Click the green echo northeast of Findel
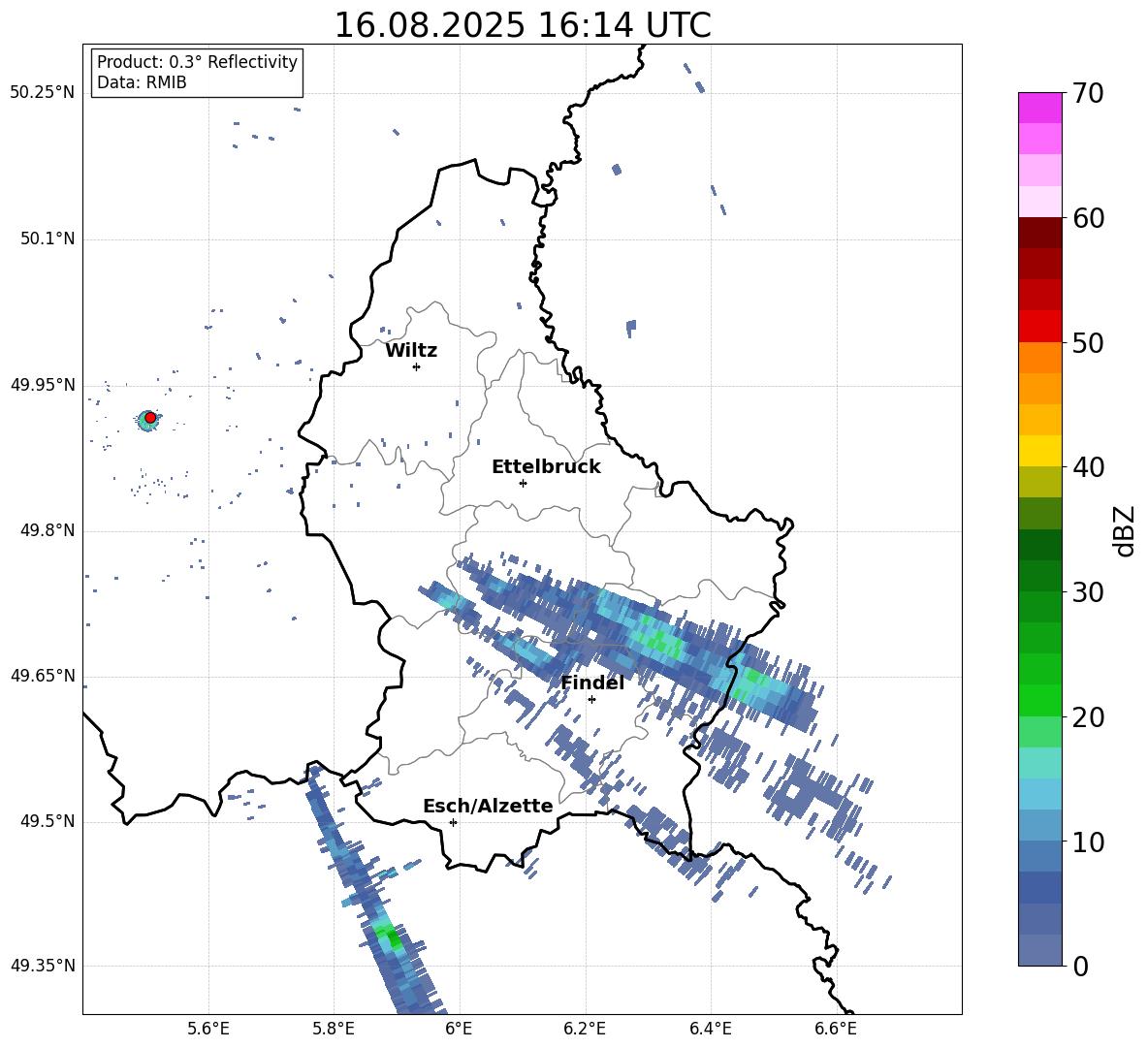Image resolution: width=1148 pixels, height=1048 pixels. click(660, 638)
